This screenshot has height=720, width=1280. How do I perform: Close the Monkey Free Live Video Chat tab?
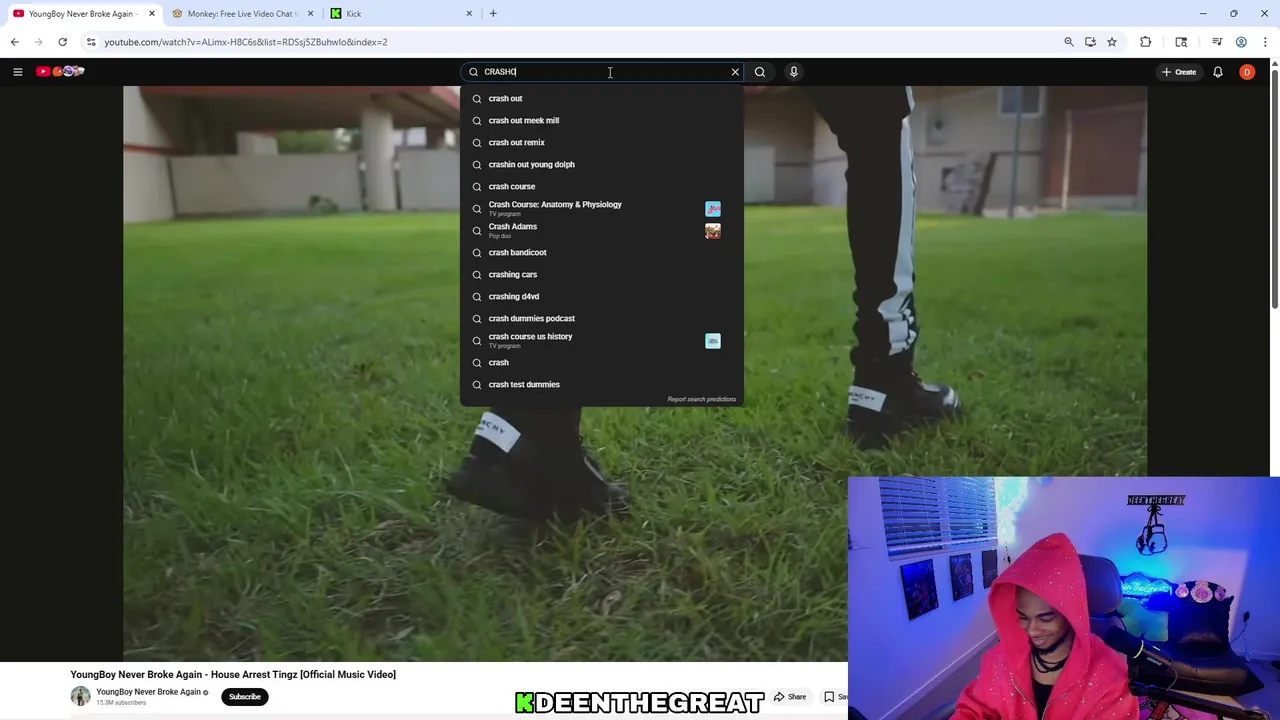pos(310,13)
